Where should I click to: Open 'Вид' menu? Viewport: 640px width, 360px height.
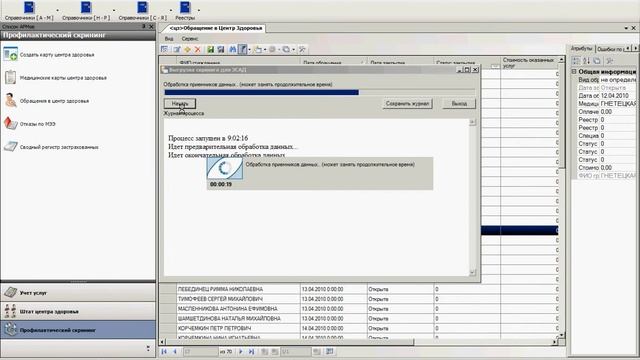tap(169, 39)
